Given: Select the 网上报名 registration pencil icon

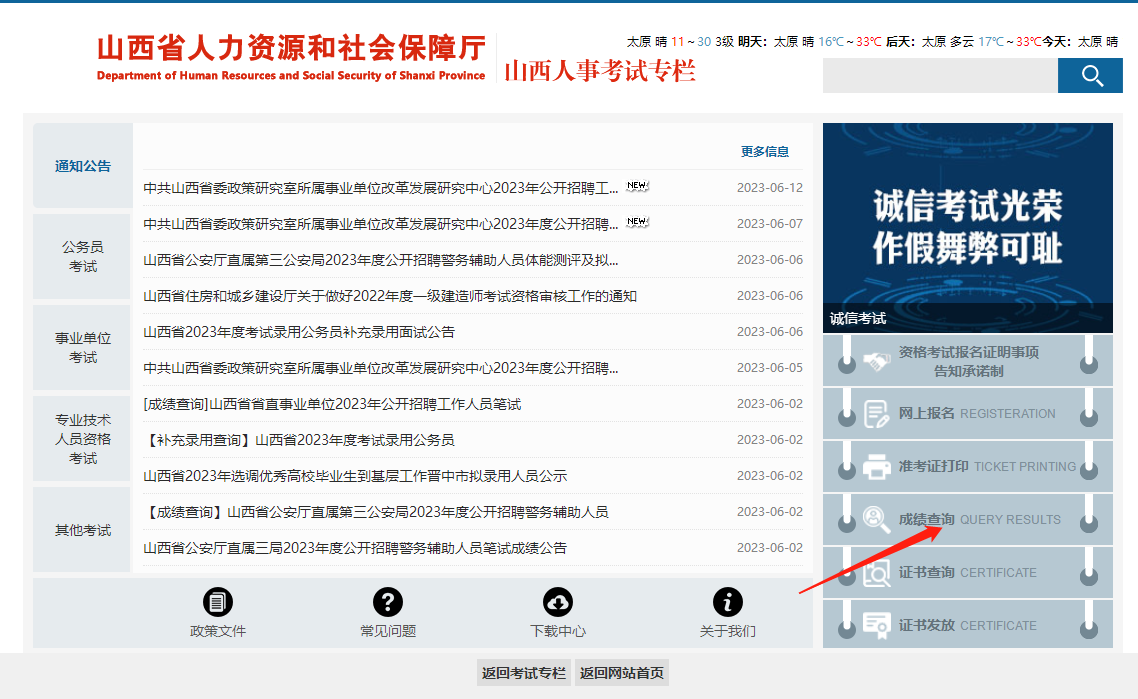Looking at the screenshot, I should (x=879, y=413).
